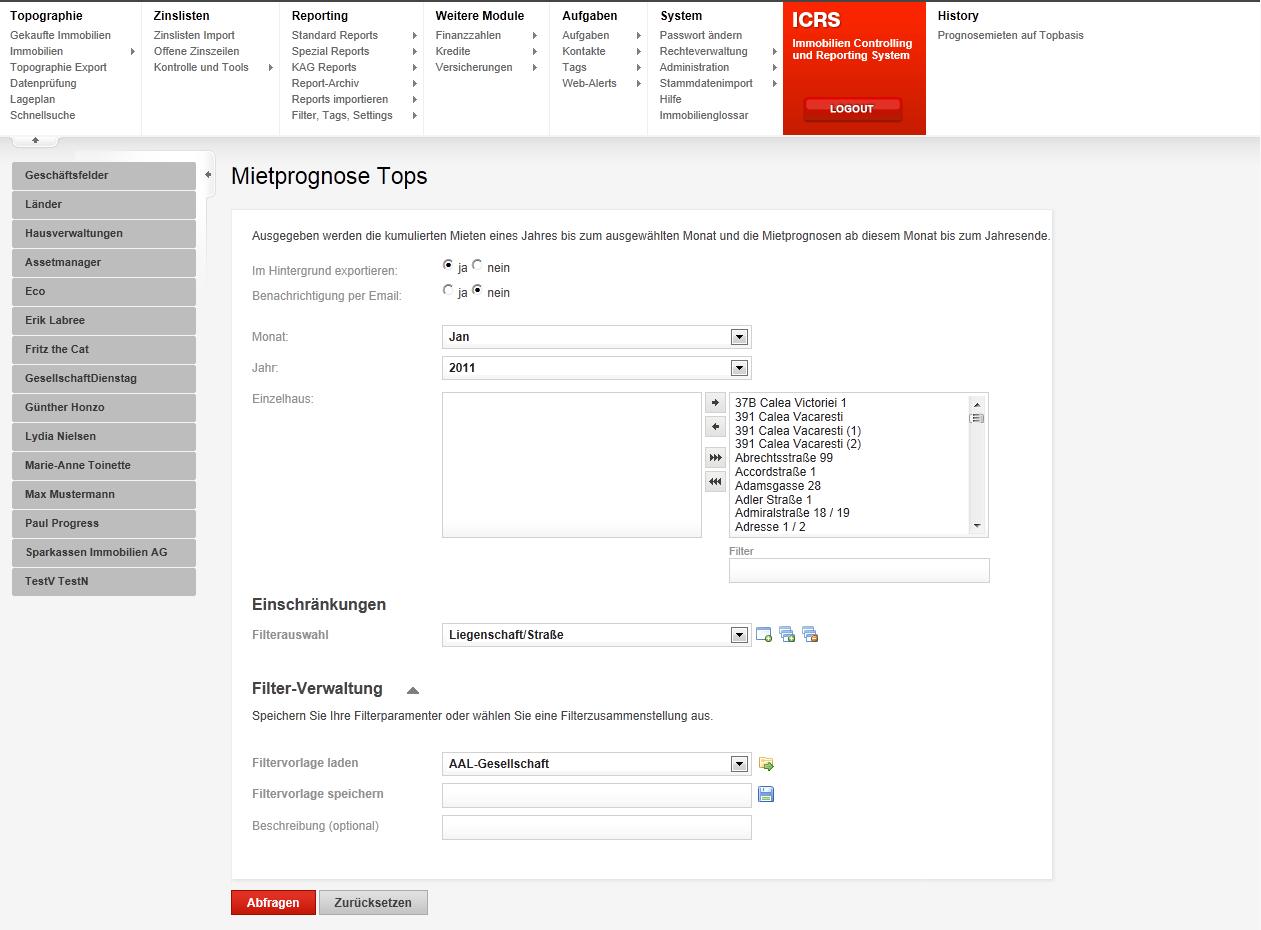This screenshot has height=930, width=1261.
Task: Open the Immobilienglossar link
Action: click(704, 115)
